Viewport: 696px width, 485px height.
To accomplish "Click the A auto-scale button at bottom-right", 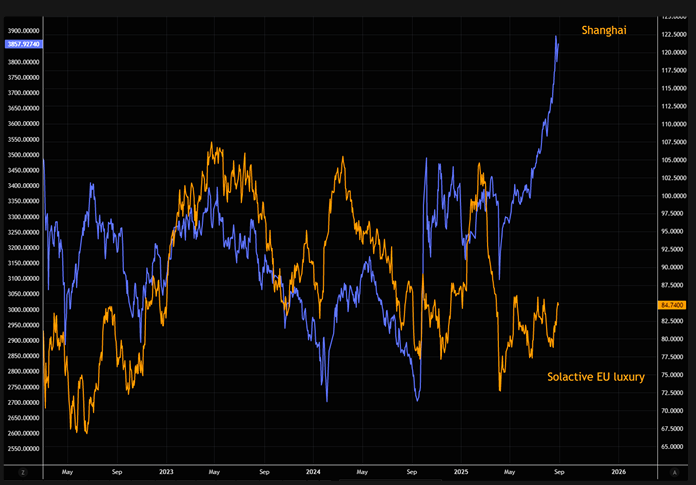I will coord(671,469).
